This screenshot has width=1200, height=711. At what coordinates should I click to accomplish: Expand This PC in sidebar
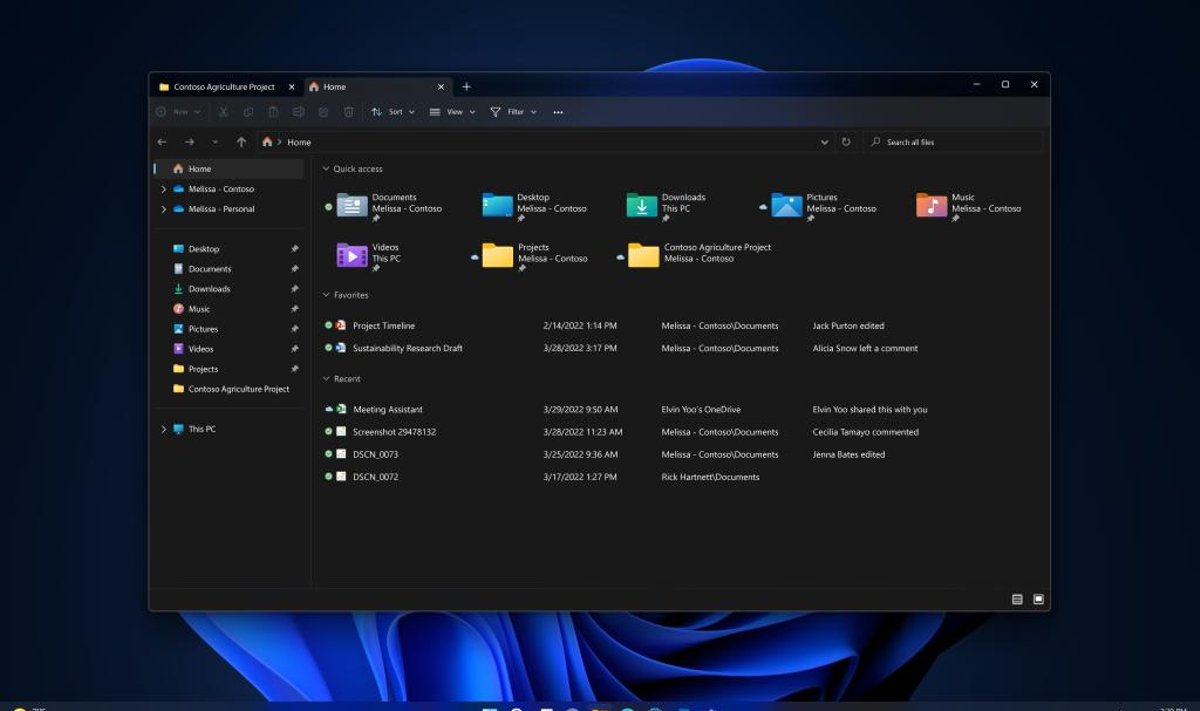coord(163,429)
